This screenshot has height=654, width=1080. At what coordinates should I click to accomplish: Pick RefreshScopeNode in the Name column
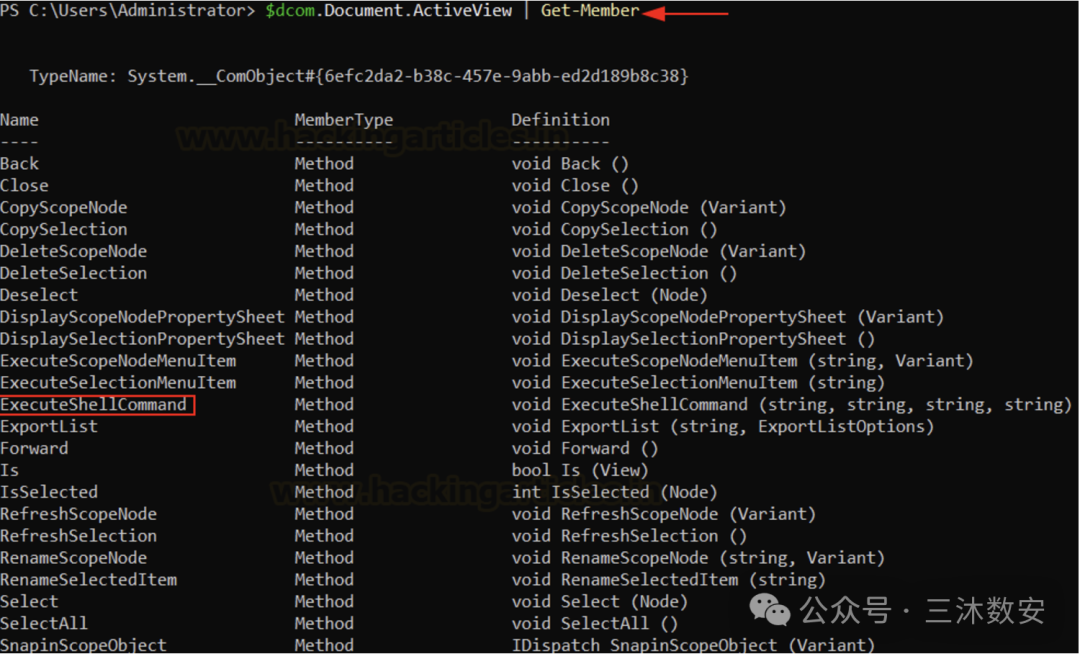[79, 514]
